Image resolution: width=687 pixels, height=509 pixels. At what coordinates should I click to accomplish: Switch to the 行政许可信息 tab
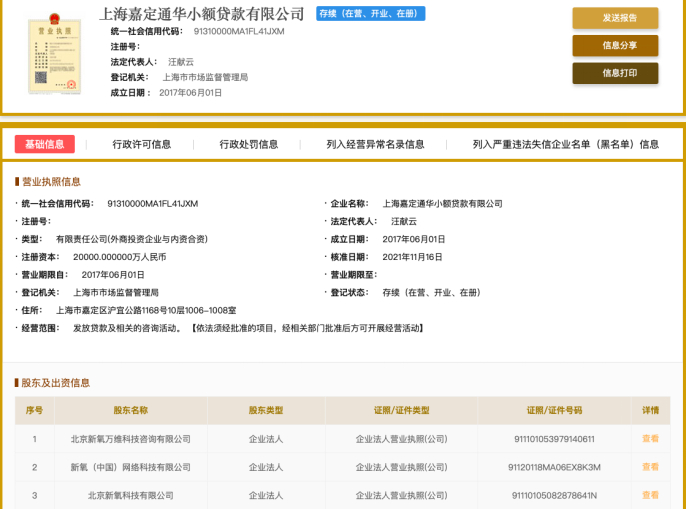point(142,144)
